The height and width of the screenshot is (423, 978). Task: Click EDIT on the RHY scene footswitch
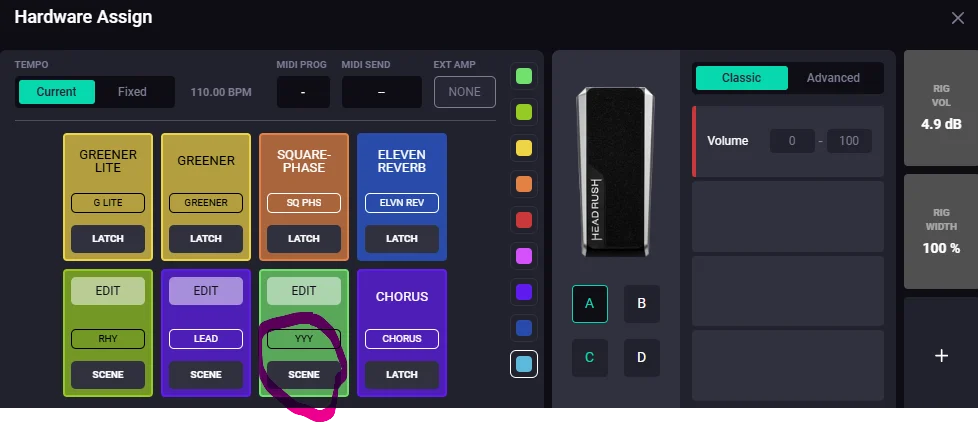[x=108, y=291]
